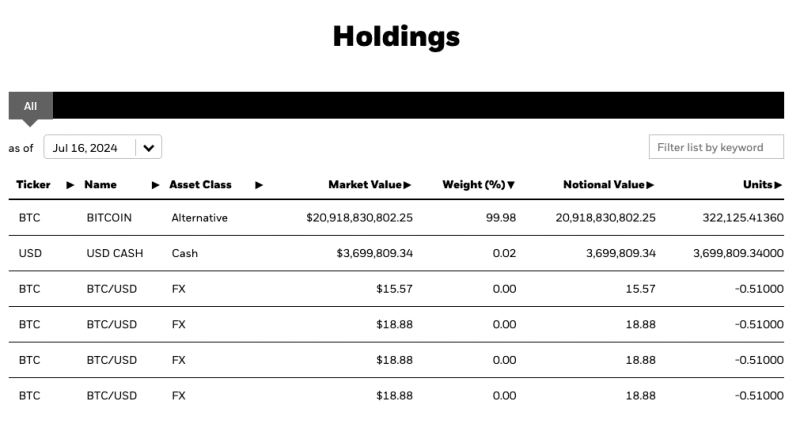Select the USD CASH row name
Image resolution: width=800 pixels, height=439 pixels.
[114, 253]
